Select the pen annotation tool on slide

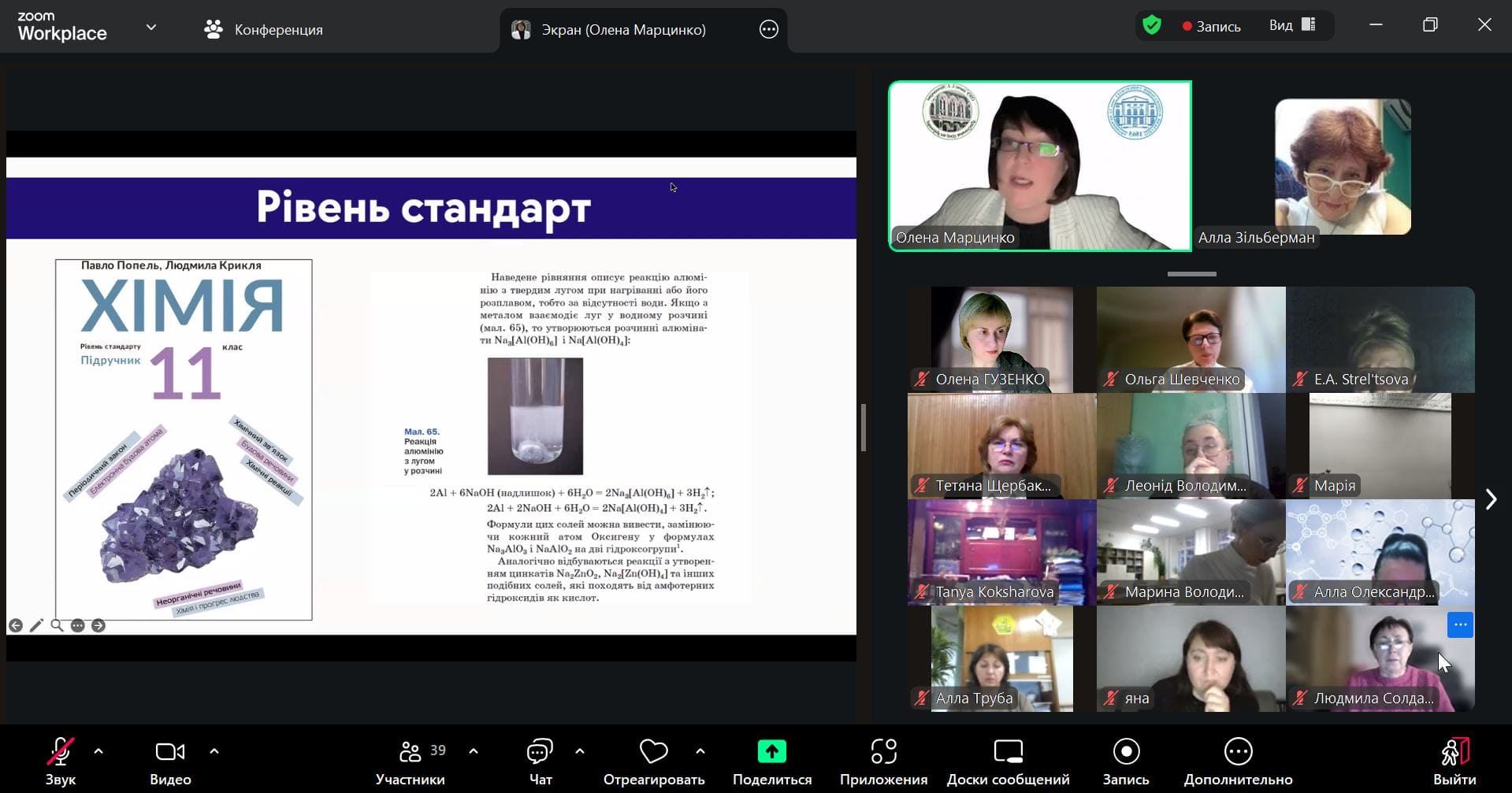click(36, 625)
